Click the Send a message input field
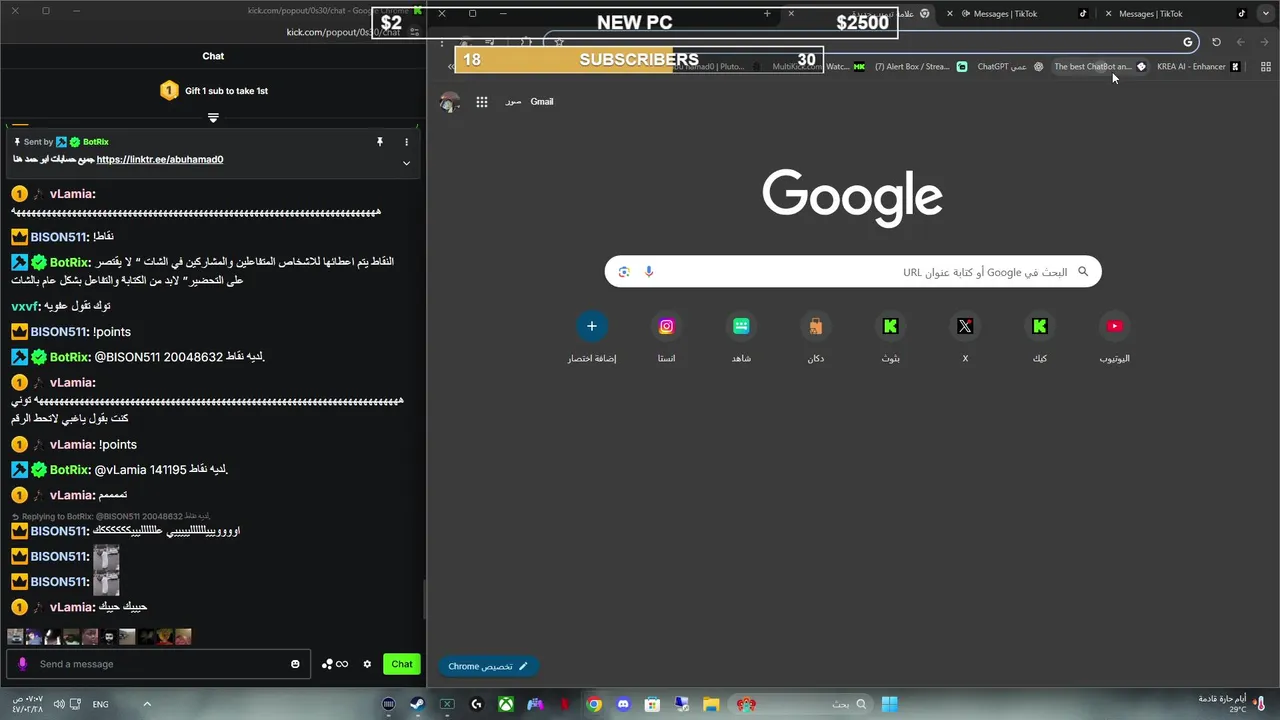The image size is (1280, 720). point(160,664)
